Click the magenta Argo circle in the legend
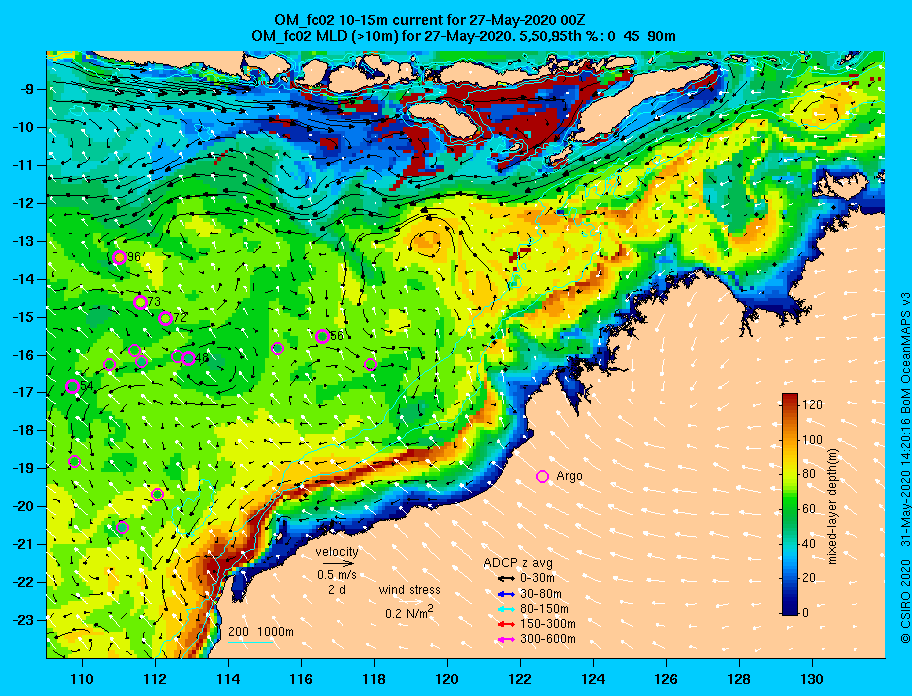This screenshot has width=912, height=696. tap(542, 476)
